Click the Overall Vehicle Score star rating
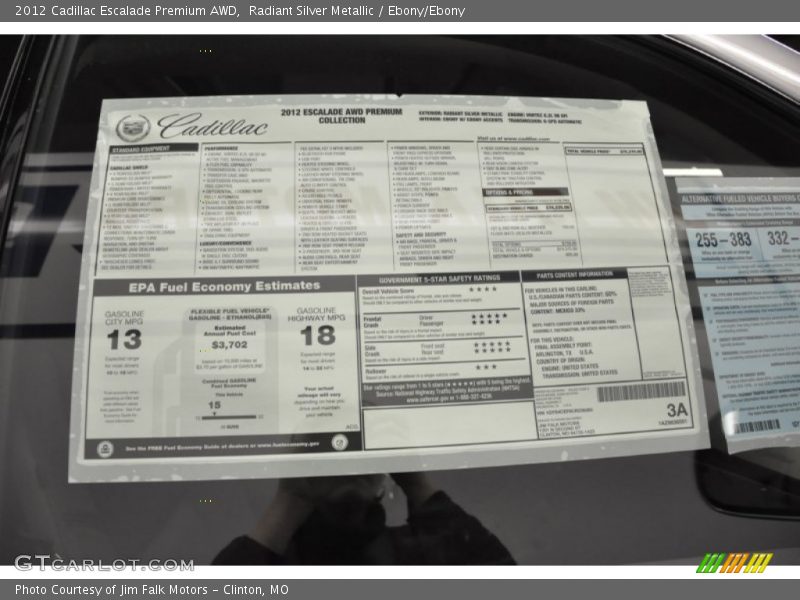800x600 pixels. point(483,290)
